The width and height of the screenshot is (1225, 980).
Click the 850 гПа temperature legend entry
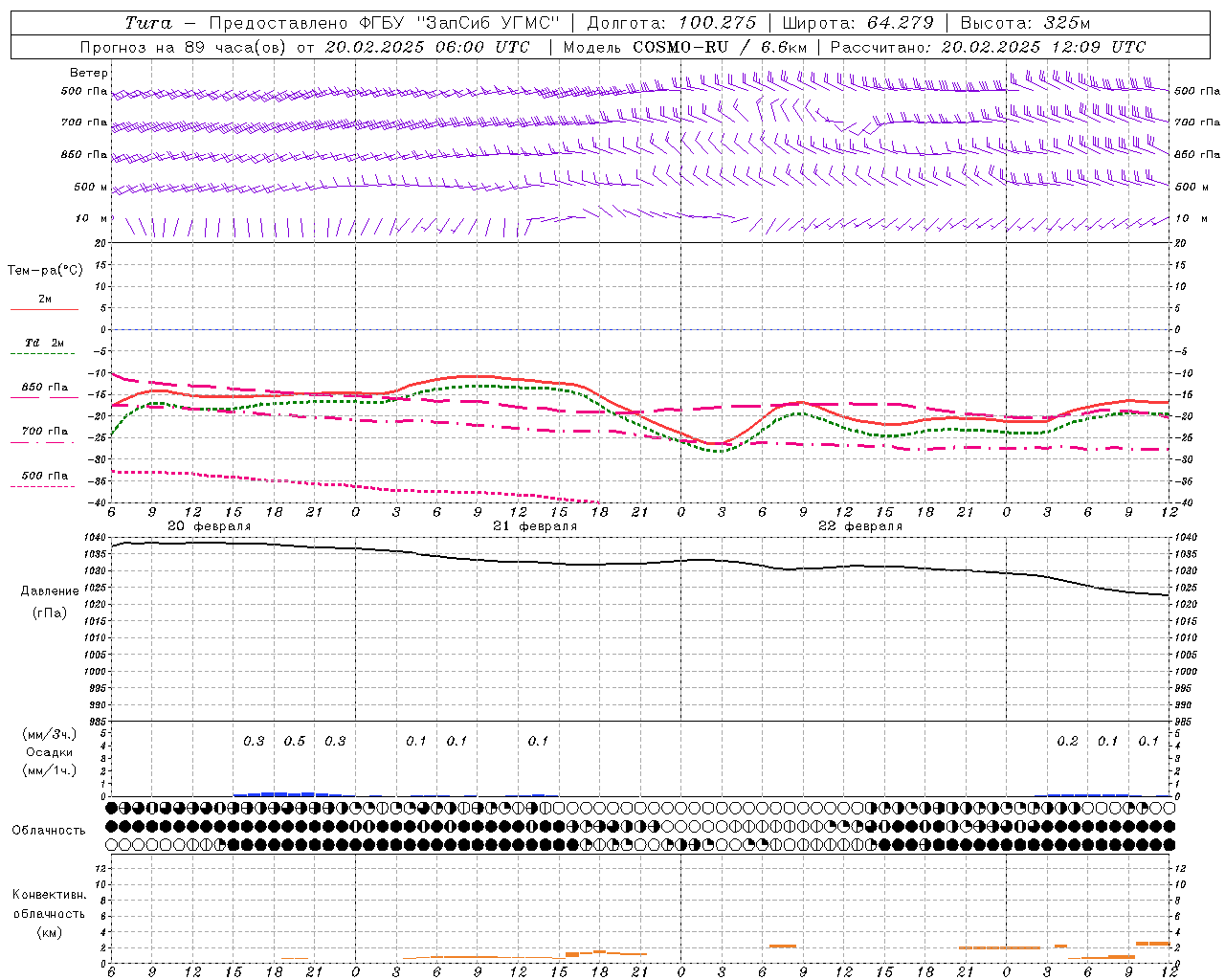pos(44,388)
